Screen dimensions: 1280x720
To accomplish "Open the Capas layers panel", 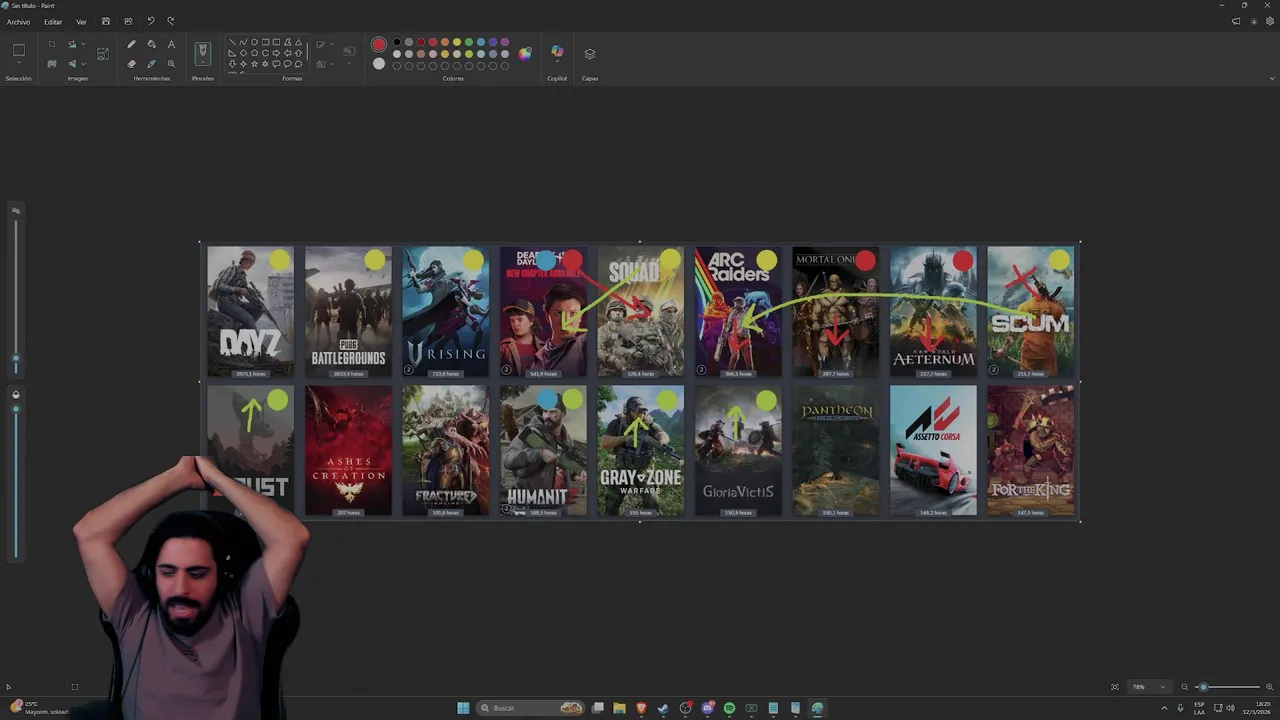I will tap(590, 53).
